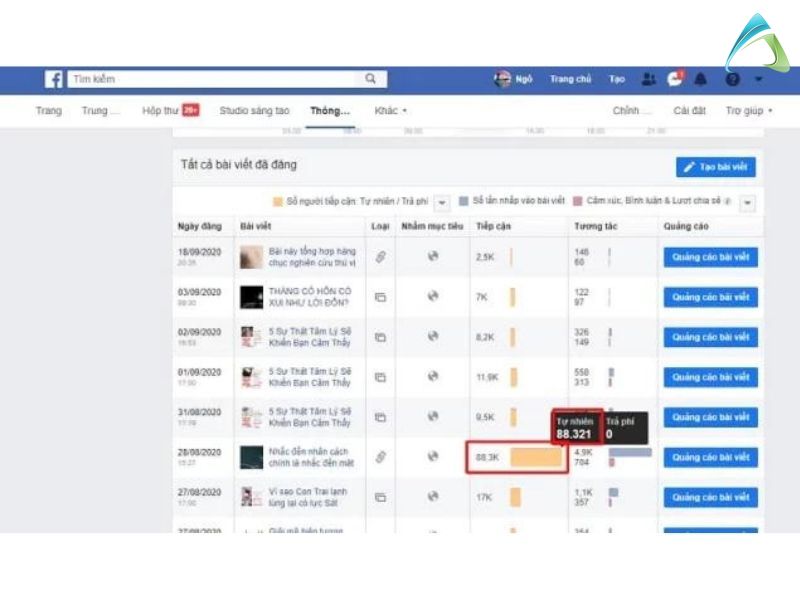This screenshot has width=800, height=600.
Task: Open the reach type dropdown (Tự nhiên / Trả phí)
Action: click(x=443, y=202)
